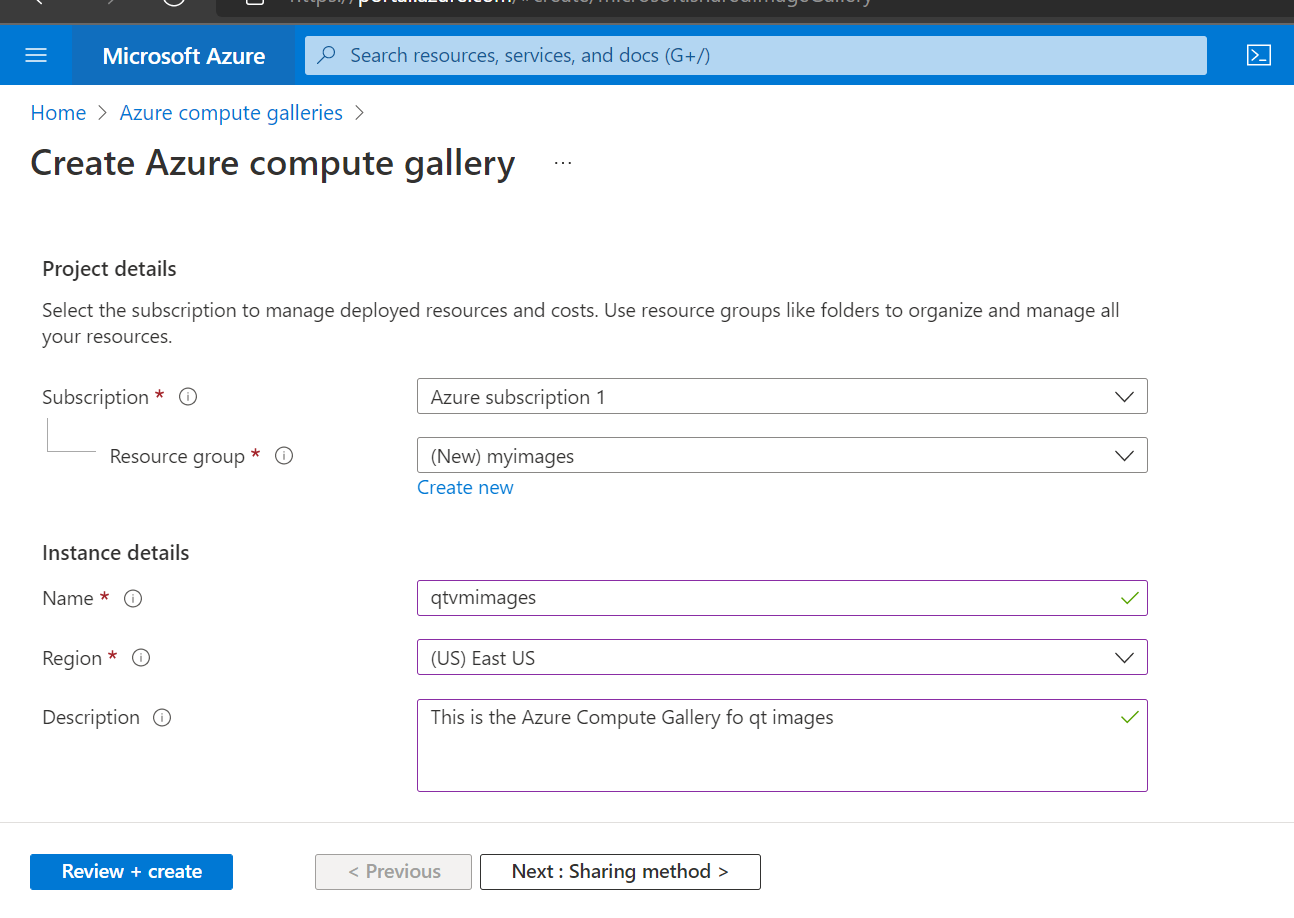Image resolution: width=1294 pixels, height=918 pixels.
Task: Click the Microsoft Azure logo text
Action: [x=184, y=56]
